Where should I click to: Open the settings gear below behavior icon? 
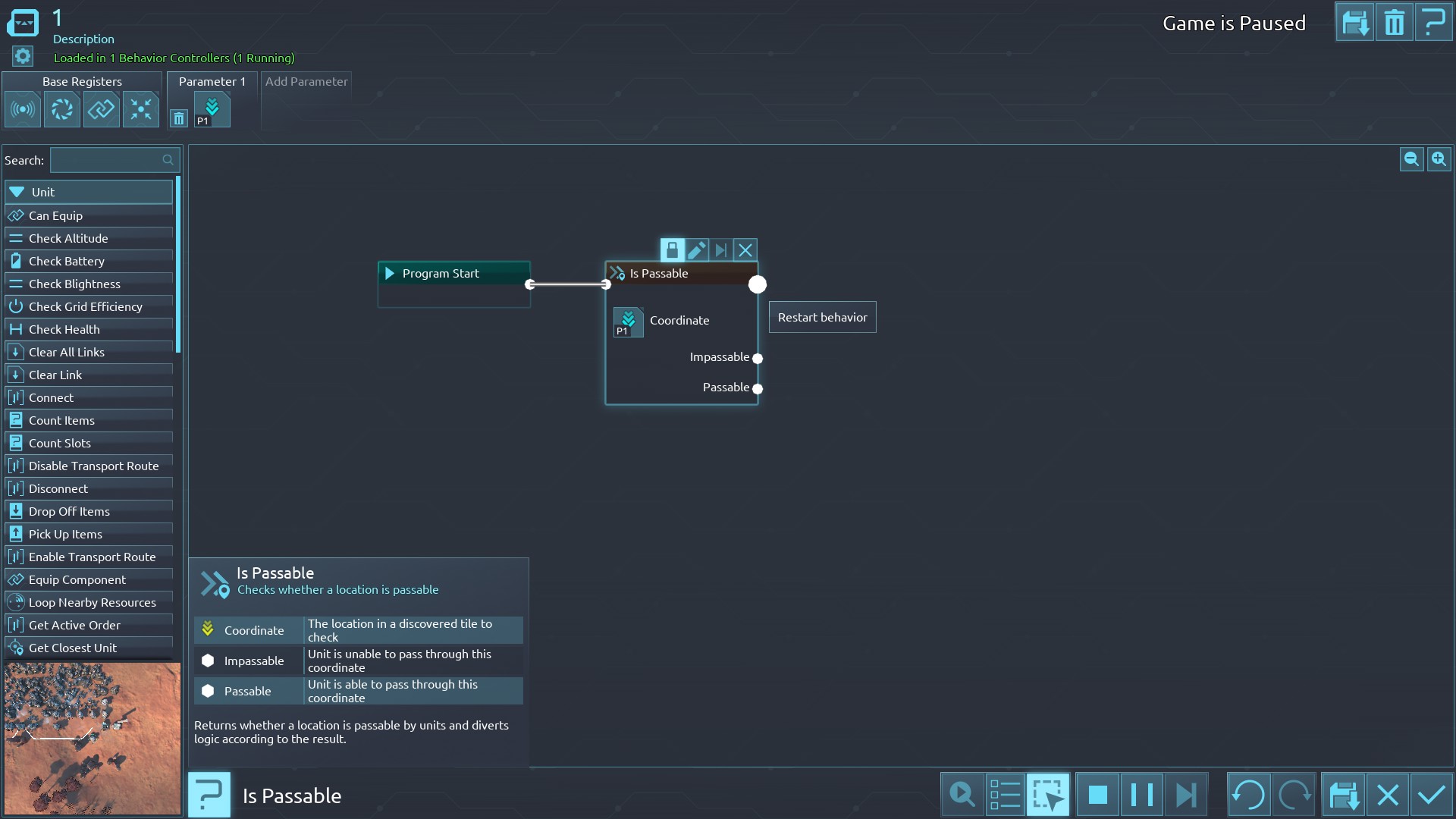click(23, 56)
